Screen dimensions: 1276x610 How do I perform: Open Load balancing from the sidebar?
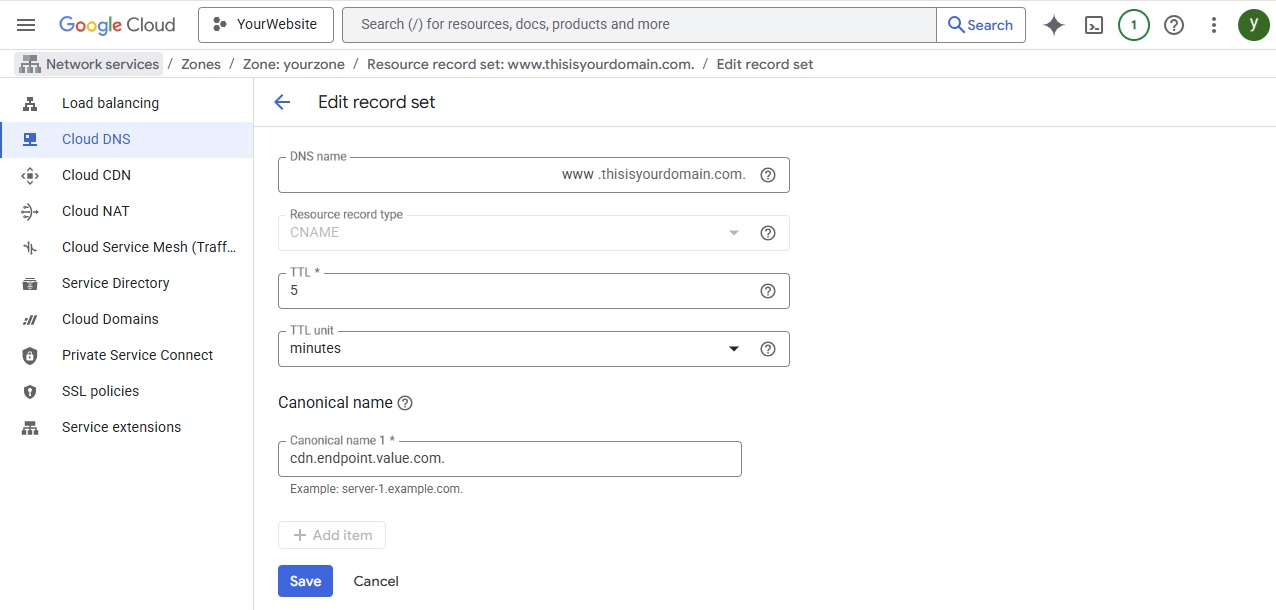tap(110, 103)
